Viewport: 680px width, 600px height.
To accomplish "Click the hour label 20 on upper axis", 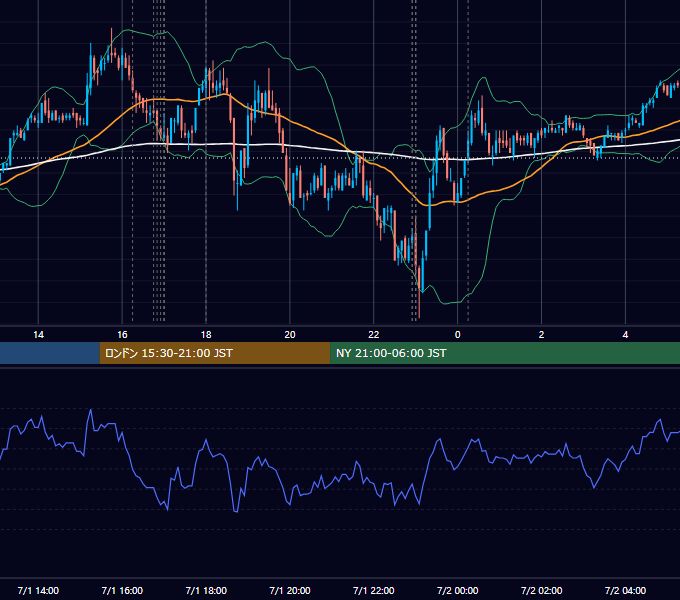I will (x=290, y=335).
